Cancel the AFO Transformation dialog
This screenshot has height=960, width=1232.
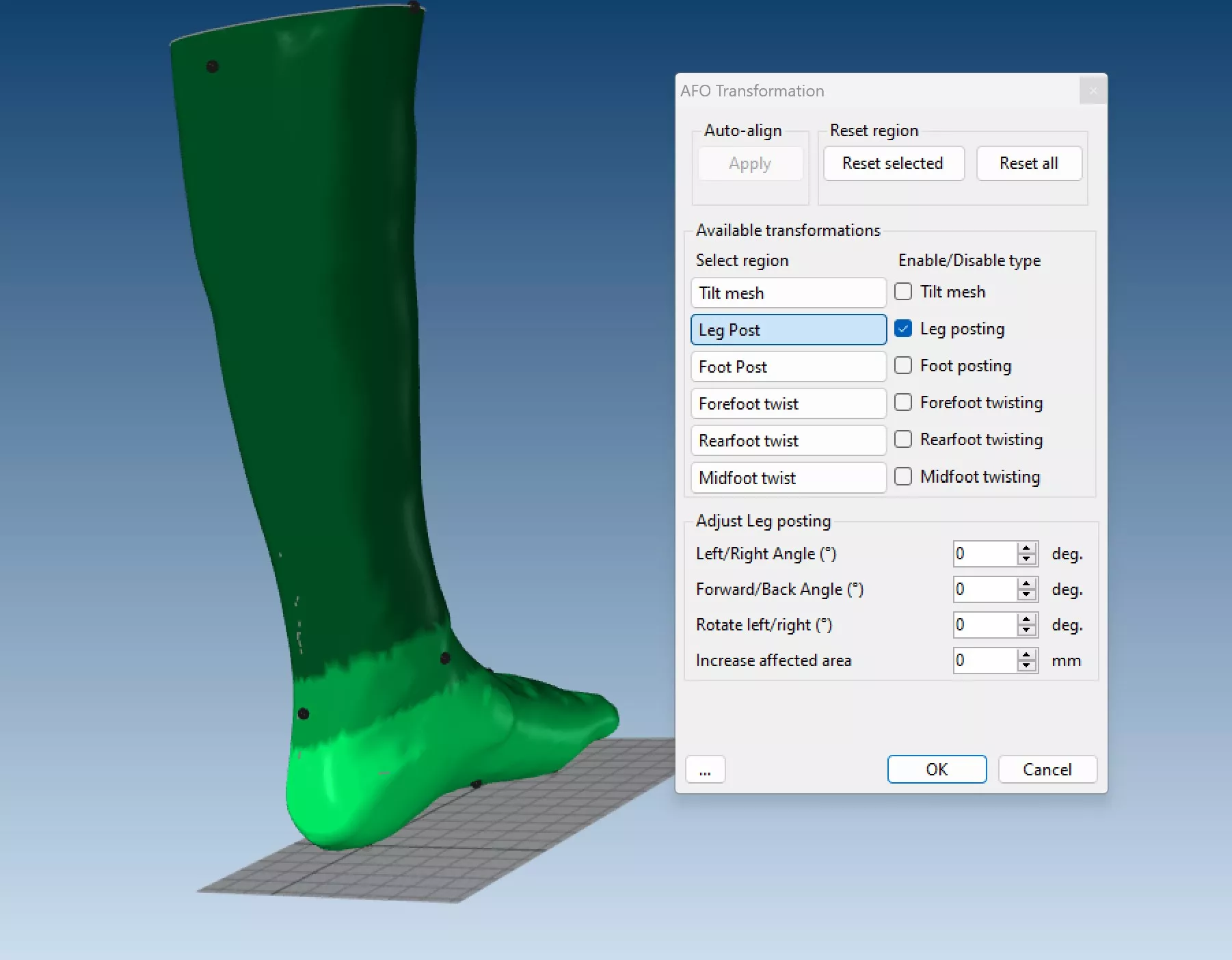1047,769
